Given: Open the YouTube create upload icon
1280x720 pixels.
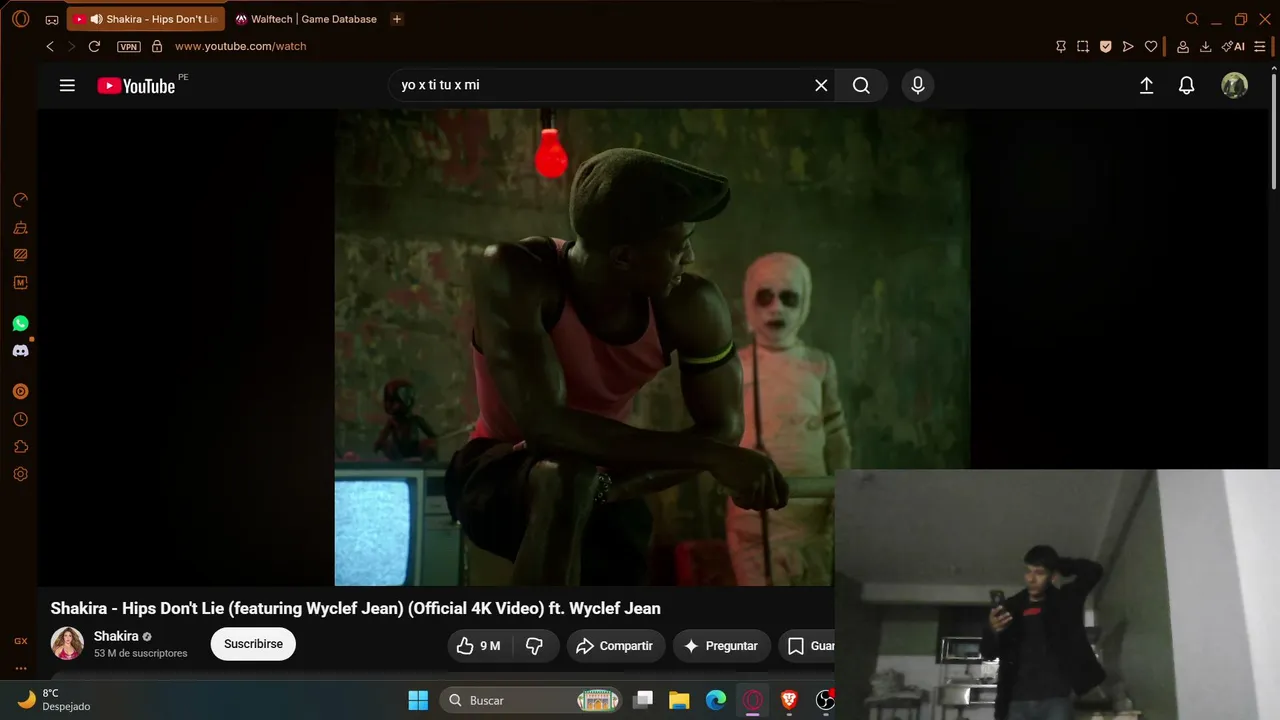Looking at the screenshot, I should 1147,86.
